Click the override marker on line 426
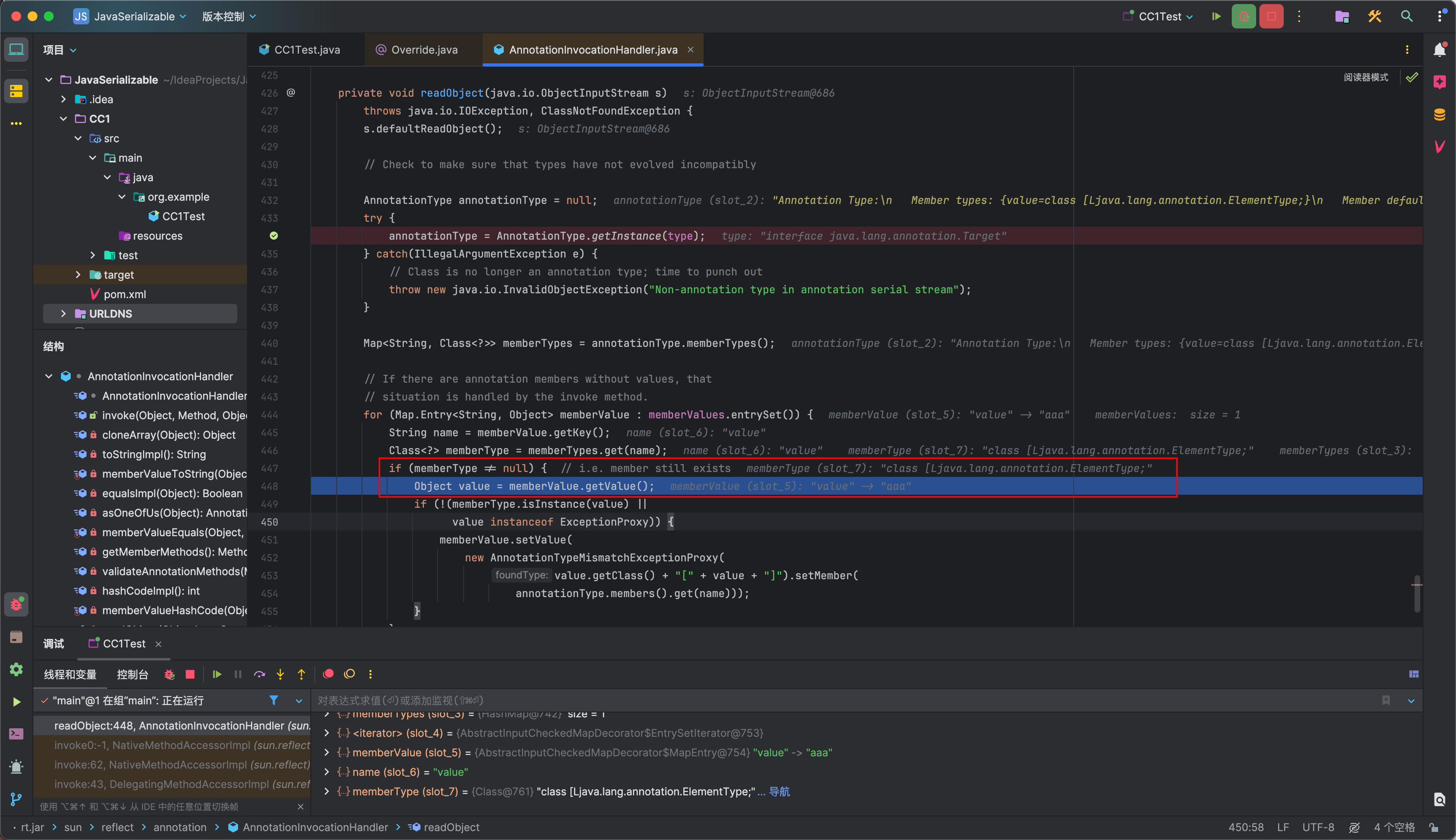 coord(291,92)
